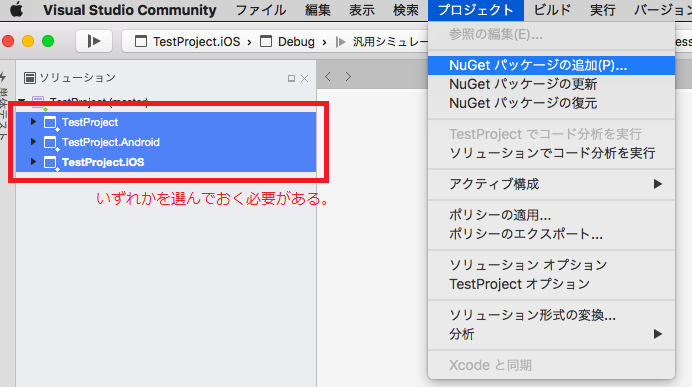Select ポリシーの適用...
The height and width of the screenshot is (387, 692).
tap(551, 215)
